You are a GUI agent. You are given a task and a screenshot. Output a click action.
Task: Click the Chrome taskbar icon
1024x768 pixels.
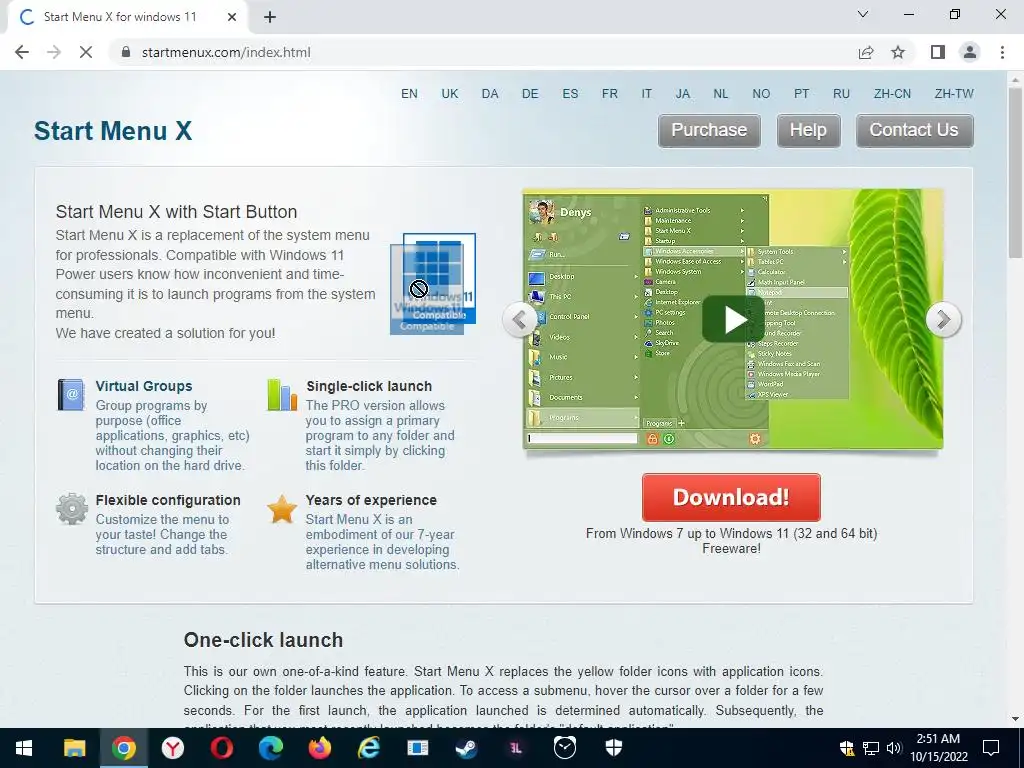point(123,748)
